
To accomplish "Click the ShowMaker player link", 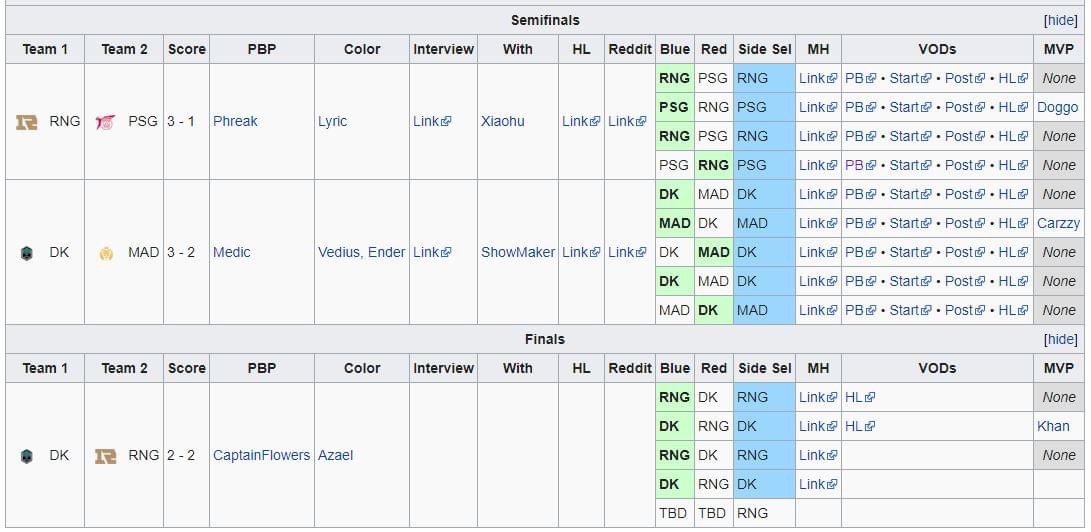I will pos(517,252).
